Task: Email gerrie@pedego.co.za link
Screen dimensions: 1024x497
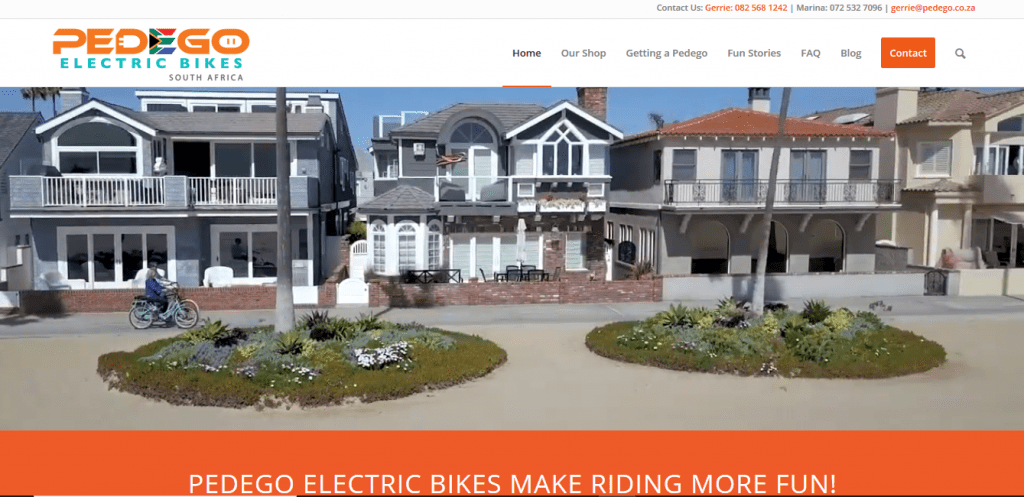Action: [933, 8]
